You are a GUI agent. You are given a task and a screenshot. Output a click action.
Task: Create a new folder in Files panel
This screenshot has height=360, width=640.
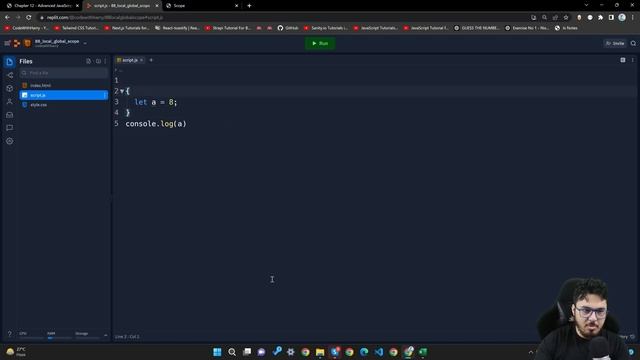coord(98,61)
